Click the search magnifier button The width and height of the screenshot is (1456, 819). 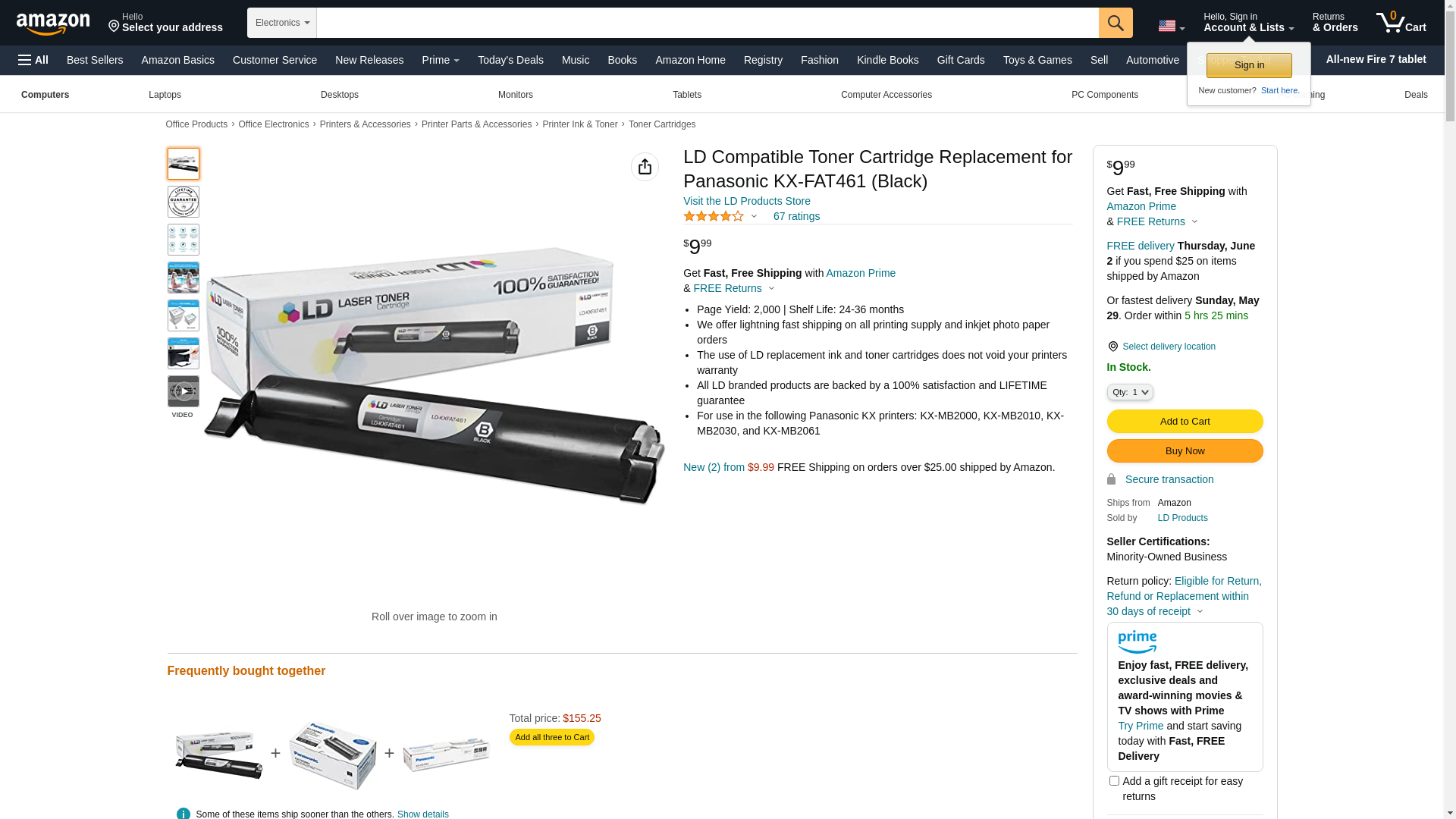pos(1116,23)
